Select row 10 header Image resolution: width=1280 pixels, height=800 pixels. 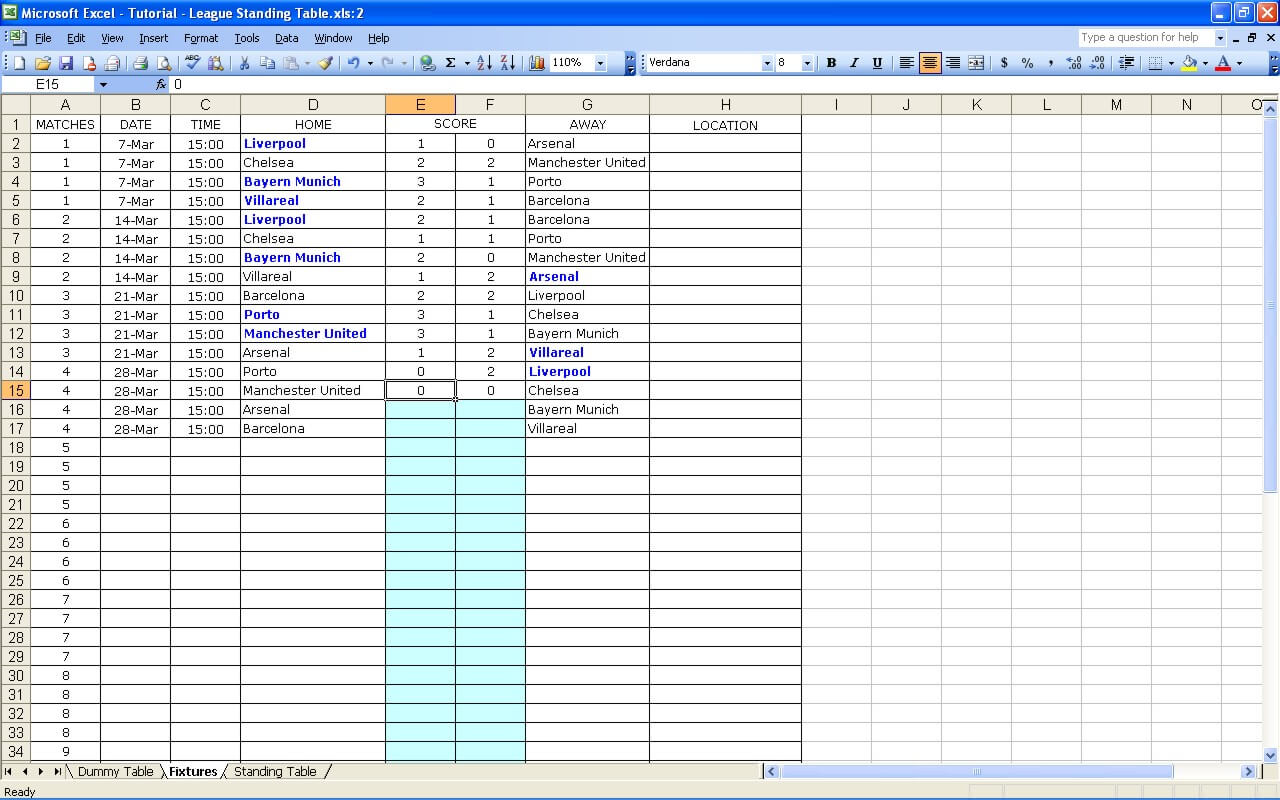coord(16,296)
